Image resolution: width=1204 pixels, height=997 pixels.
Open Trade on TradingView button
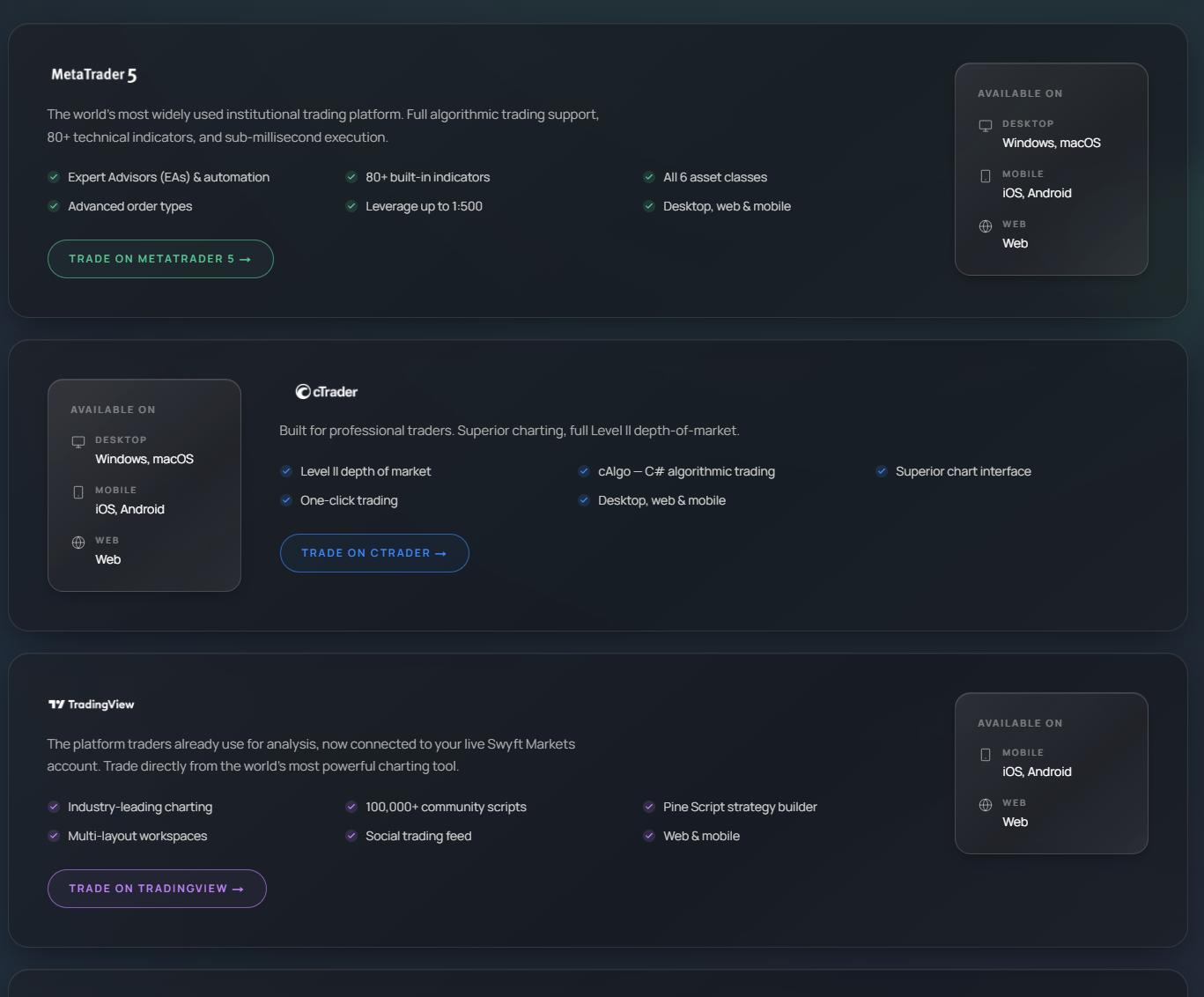157,889
